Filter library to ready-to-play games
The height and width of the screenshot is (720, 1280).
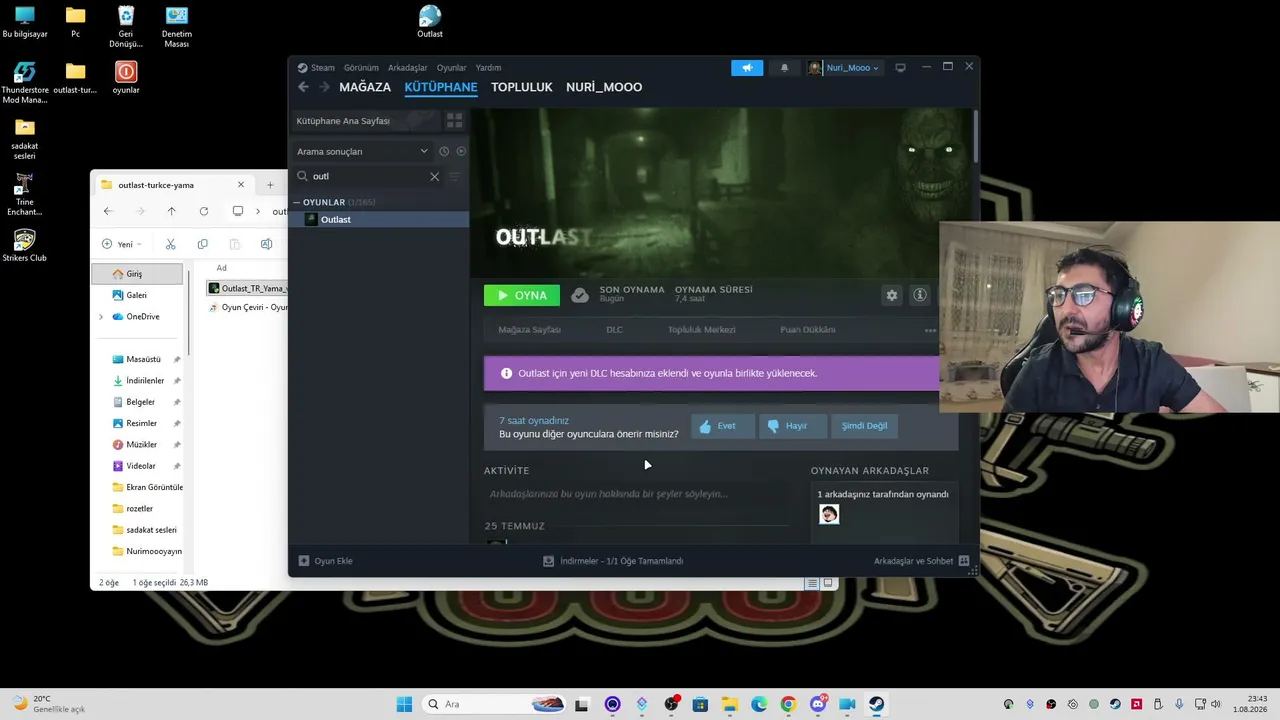tap(461, 151)
